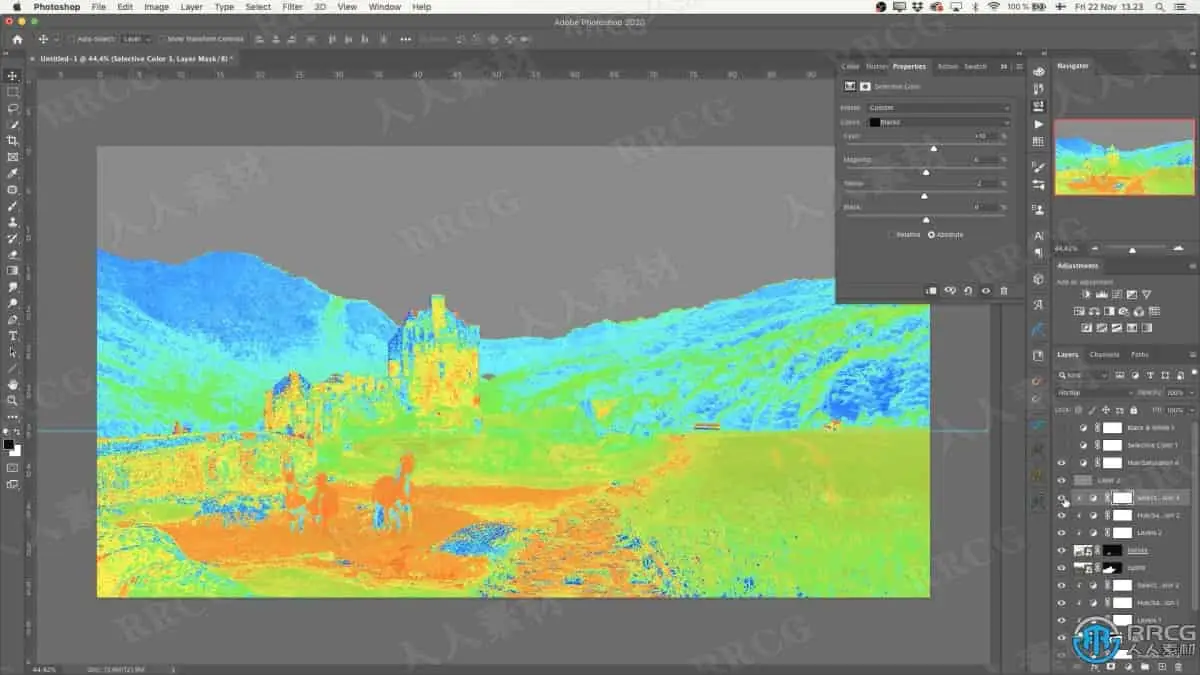Click the Cyan slider handle
The height and width of the screenshot is (675, 1200).
point(934,148)
